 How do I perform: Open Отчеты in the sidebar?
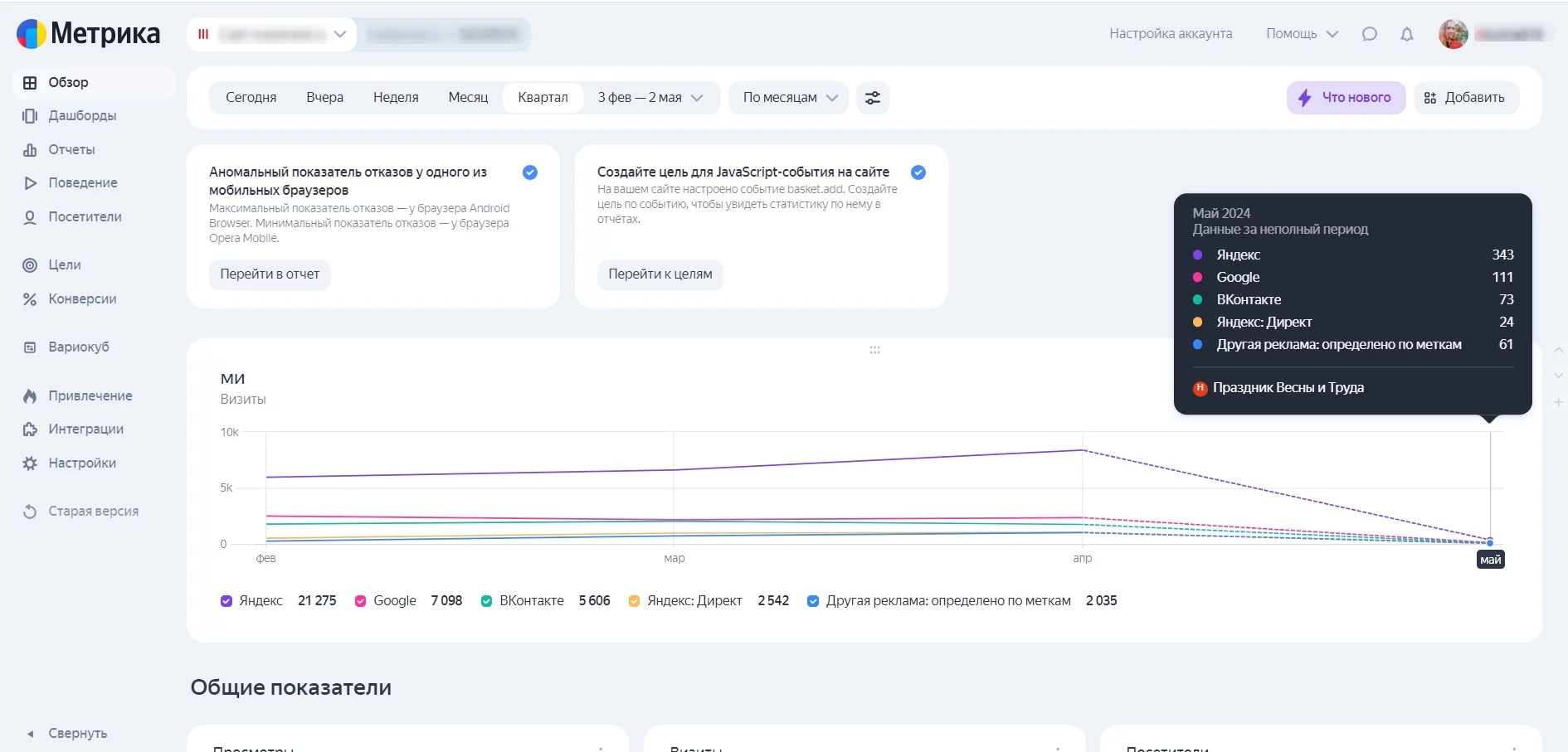[x=71, y=149]
